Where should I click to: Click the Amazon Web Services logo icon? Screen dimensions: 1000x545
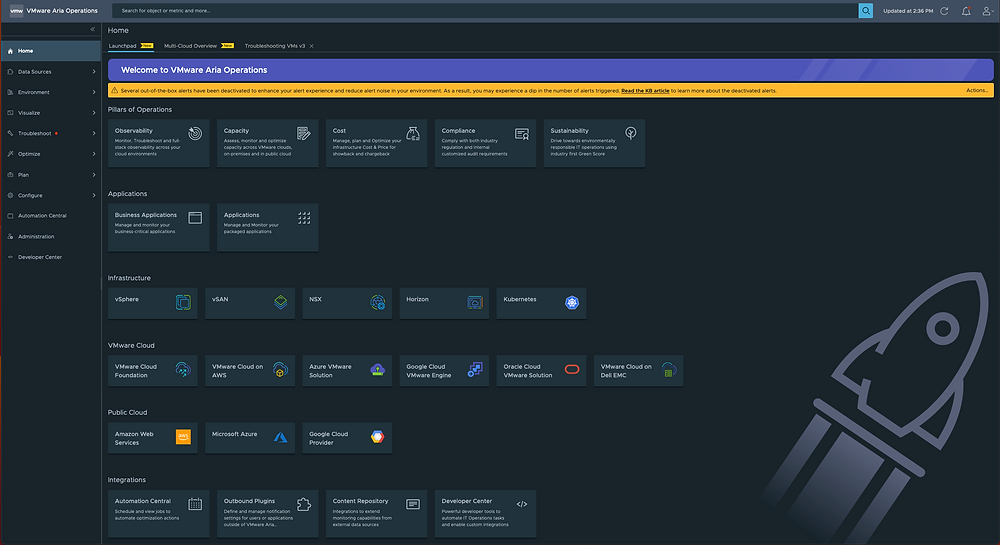(x=183, y=437)
